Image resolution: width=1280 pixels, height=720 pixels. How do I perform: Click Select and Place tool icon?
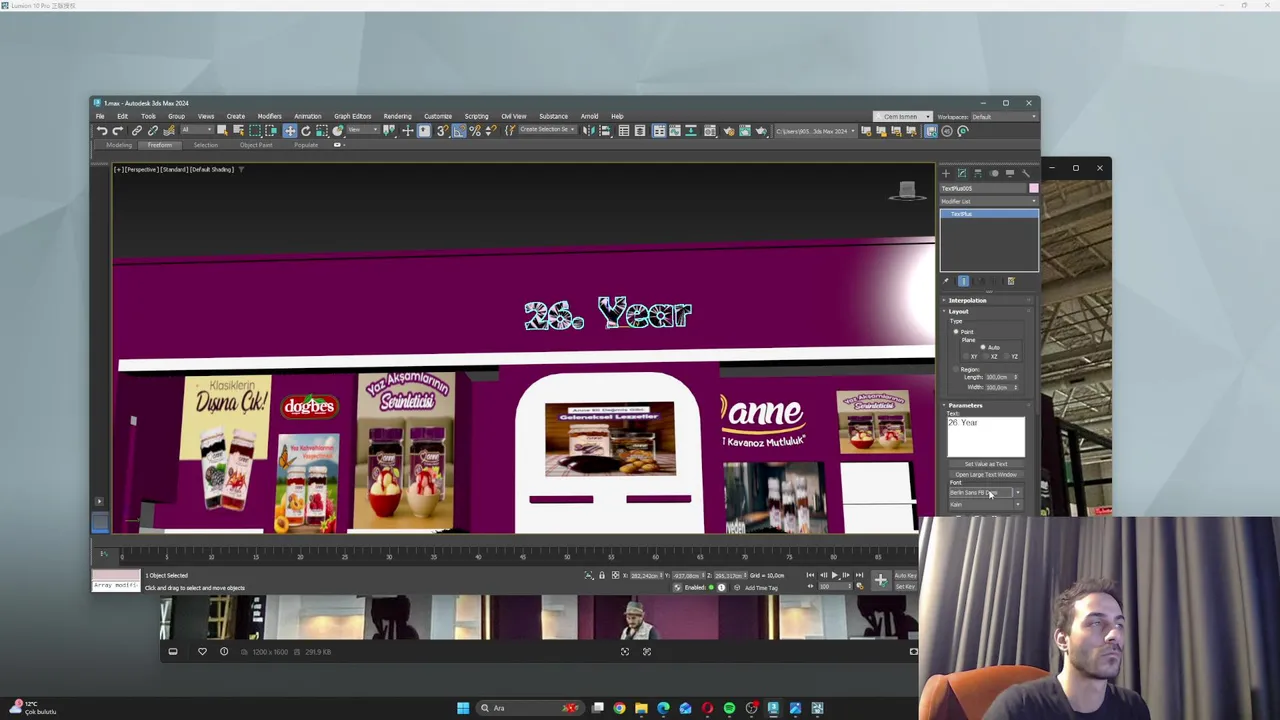[337, 131]
